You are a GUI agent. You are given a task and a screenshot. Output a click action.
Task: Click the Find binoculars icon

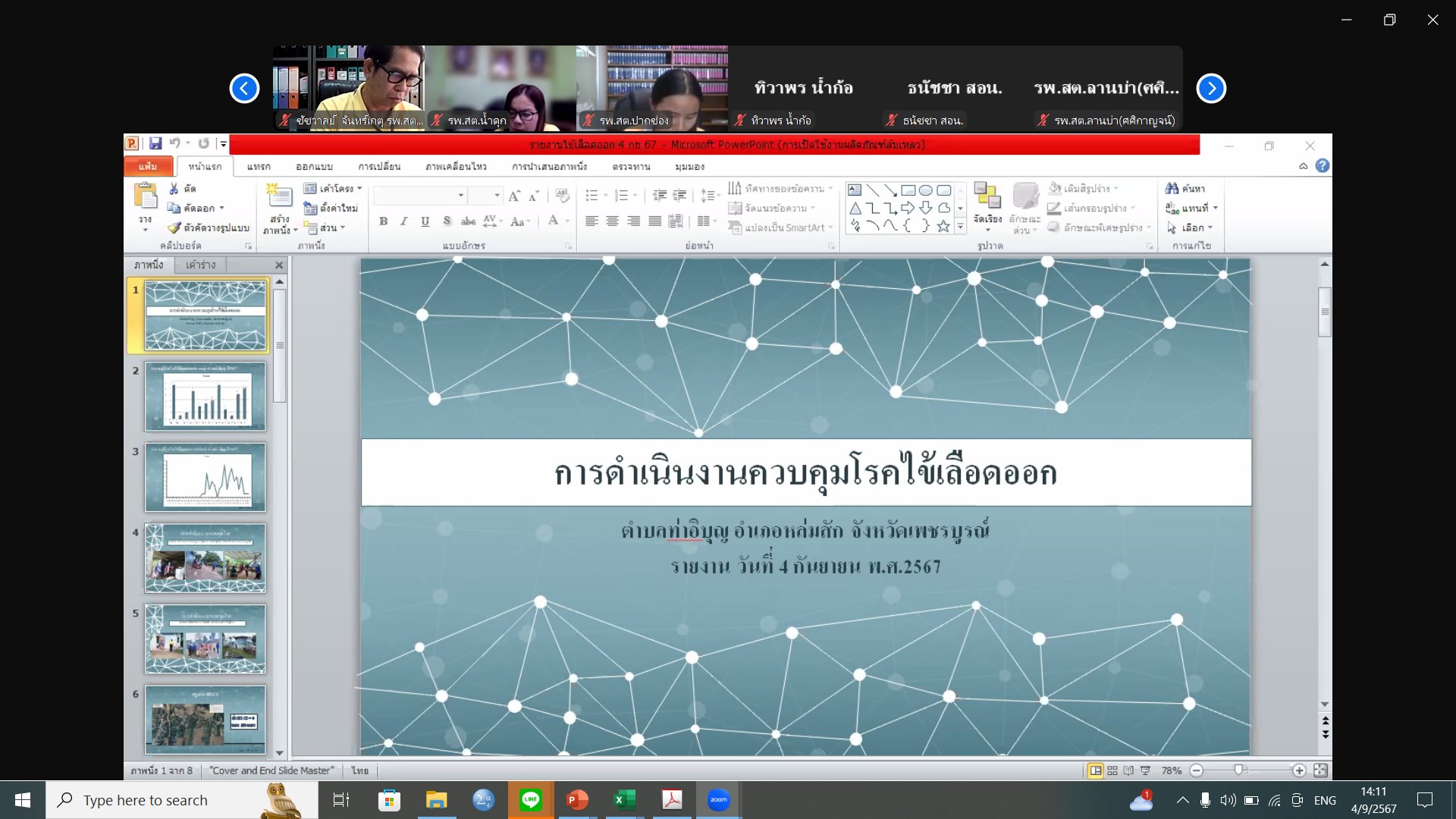(x=1172, y=188)
